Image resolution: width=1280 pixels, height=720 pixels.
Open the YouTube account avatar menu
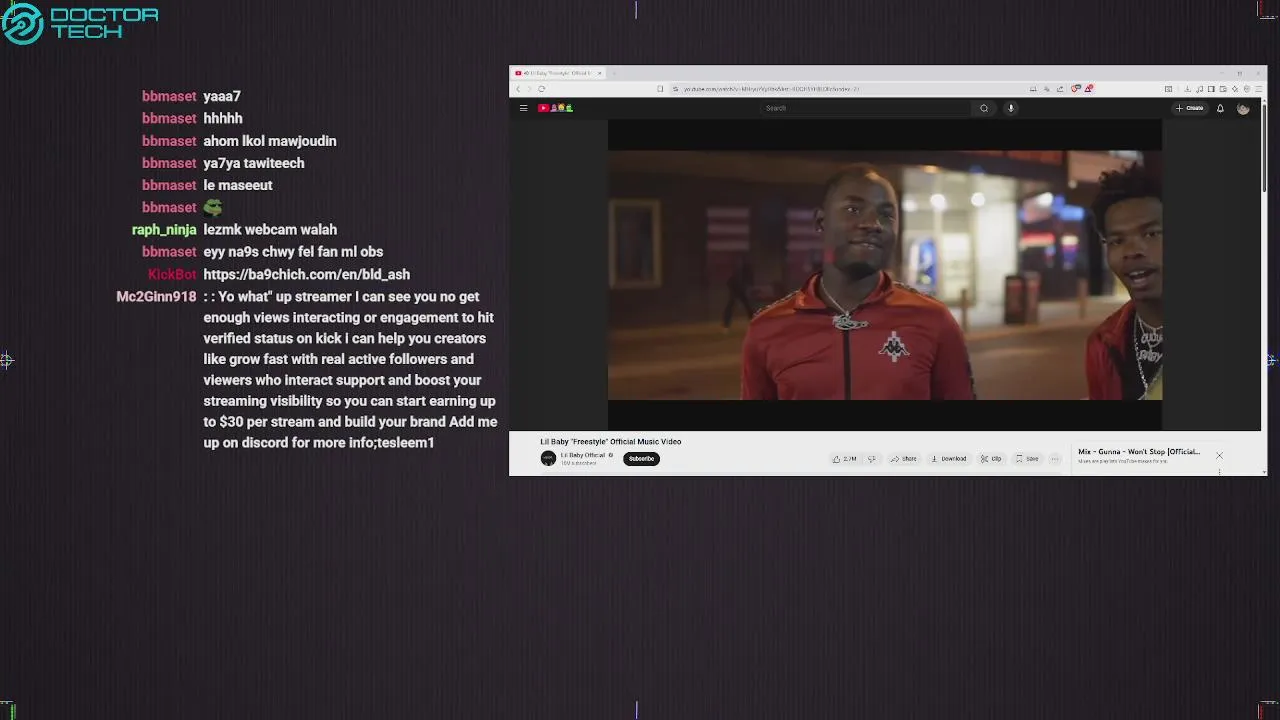(1243, 108)
